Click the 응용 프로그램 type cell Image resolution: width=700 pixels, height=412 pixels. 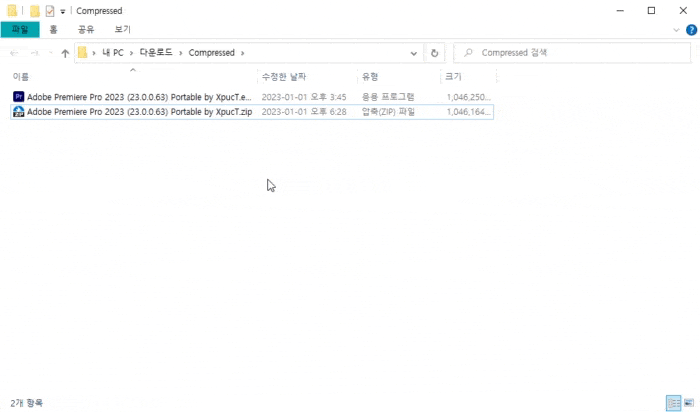point(388,97)
